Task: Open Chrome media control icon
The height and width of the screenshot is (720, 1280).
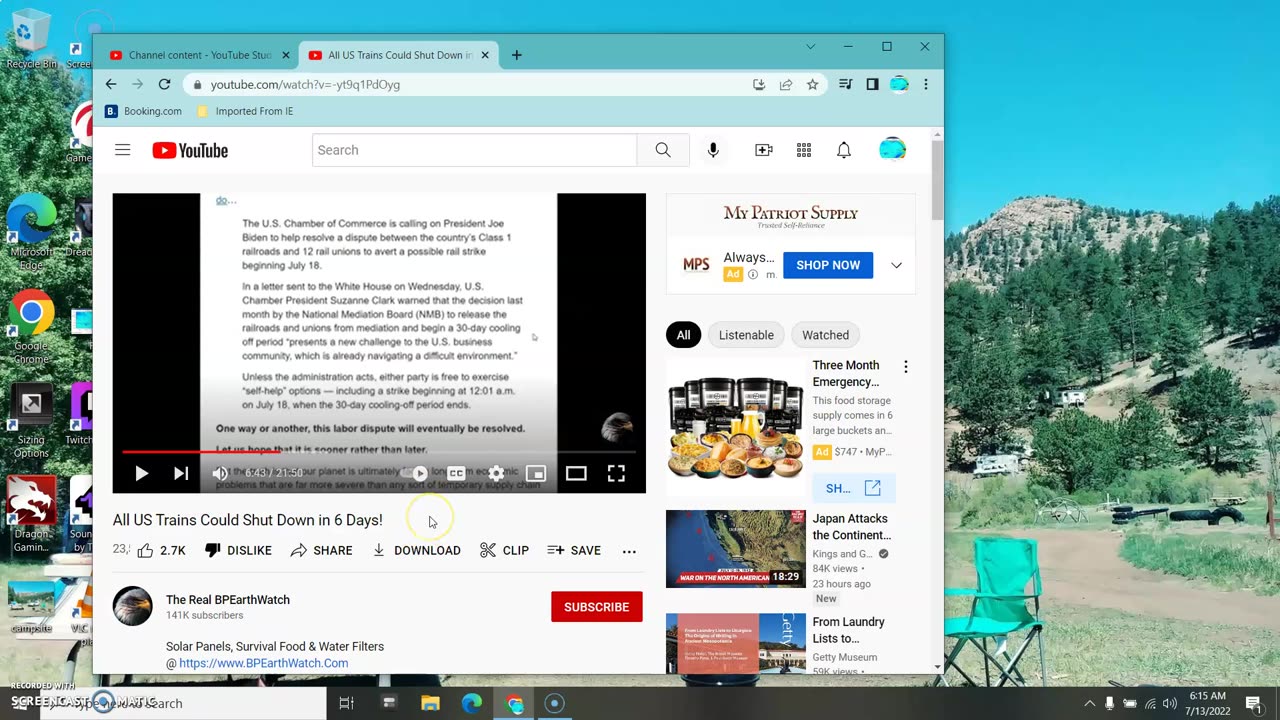Action: [846, 85]
